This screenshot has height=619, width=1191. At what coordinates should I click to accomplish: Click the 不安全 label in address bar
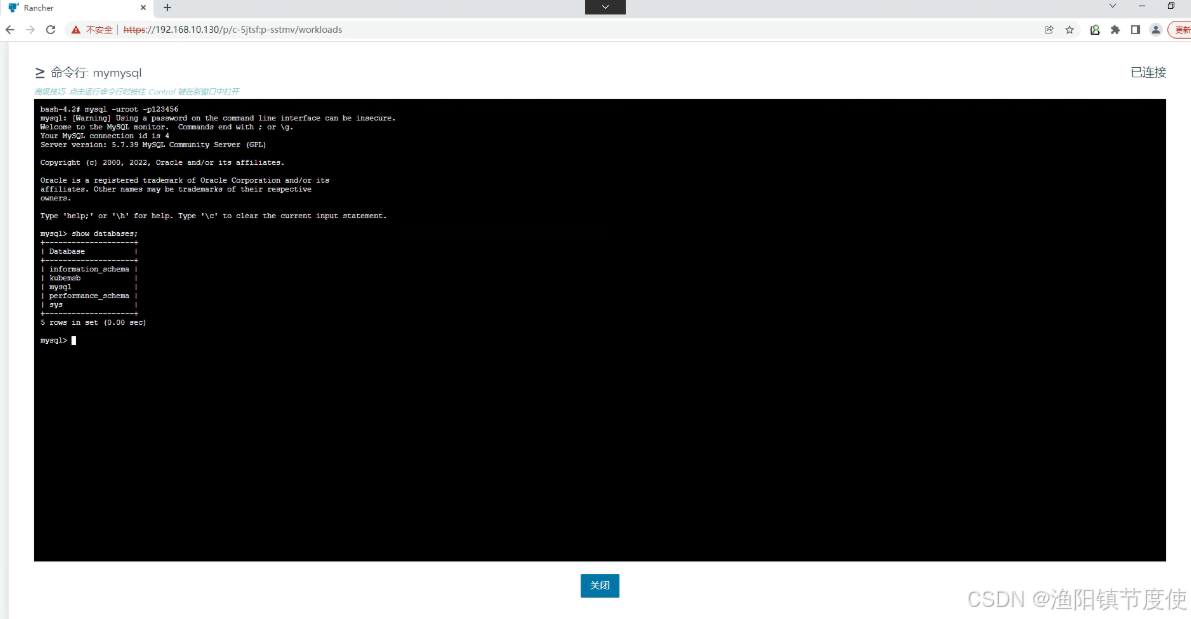(99, 30)
